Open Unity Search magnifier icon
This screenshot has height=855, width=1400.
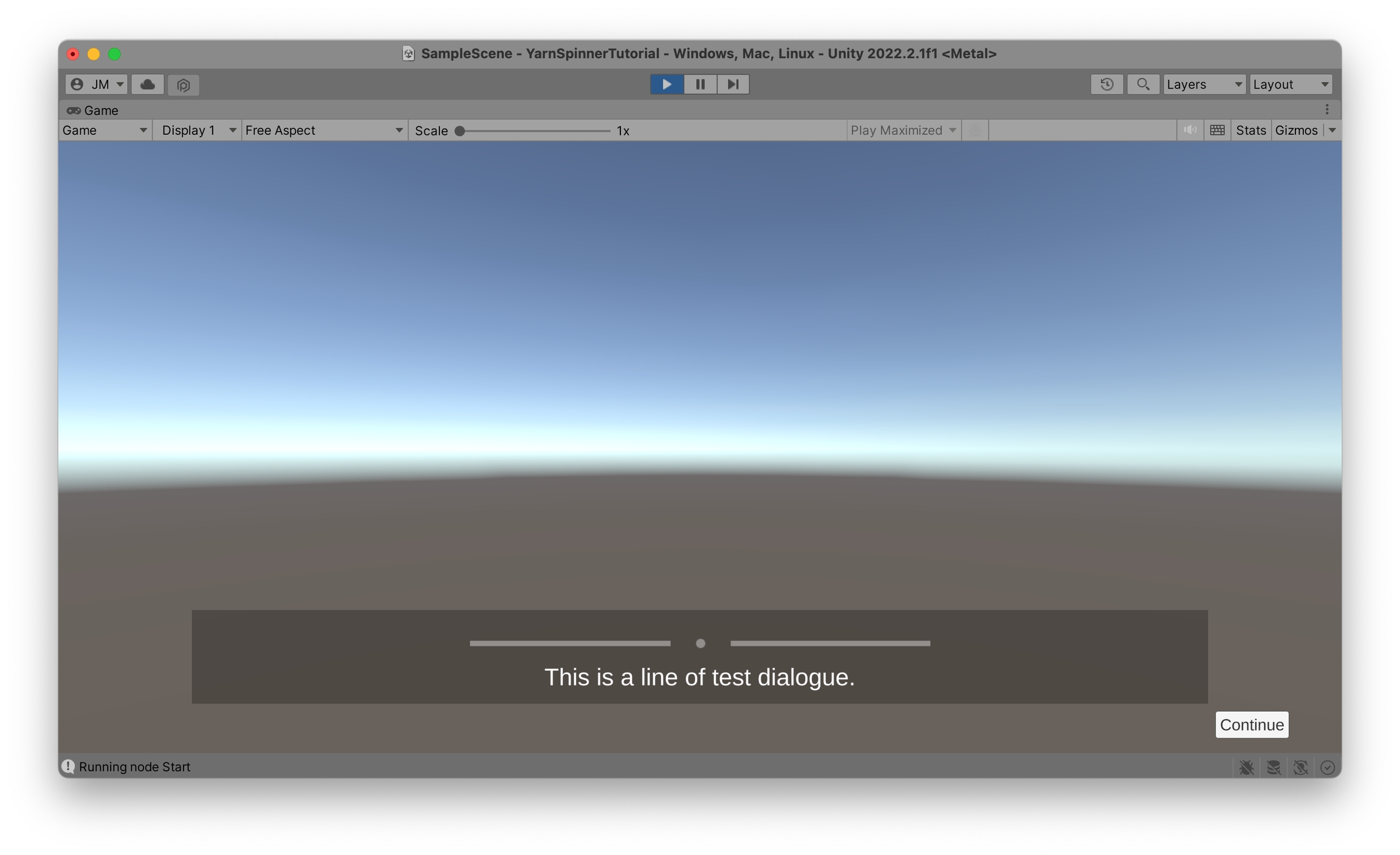(1142, 84)
